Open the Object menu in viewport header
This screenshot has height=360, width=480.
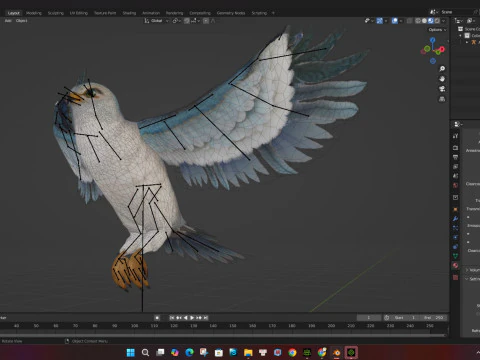22,21
